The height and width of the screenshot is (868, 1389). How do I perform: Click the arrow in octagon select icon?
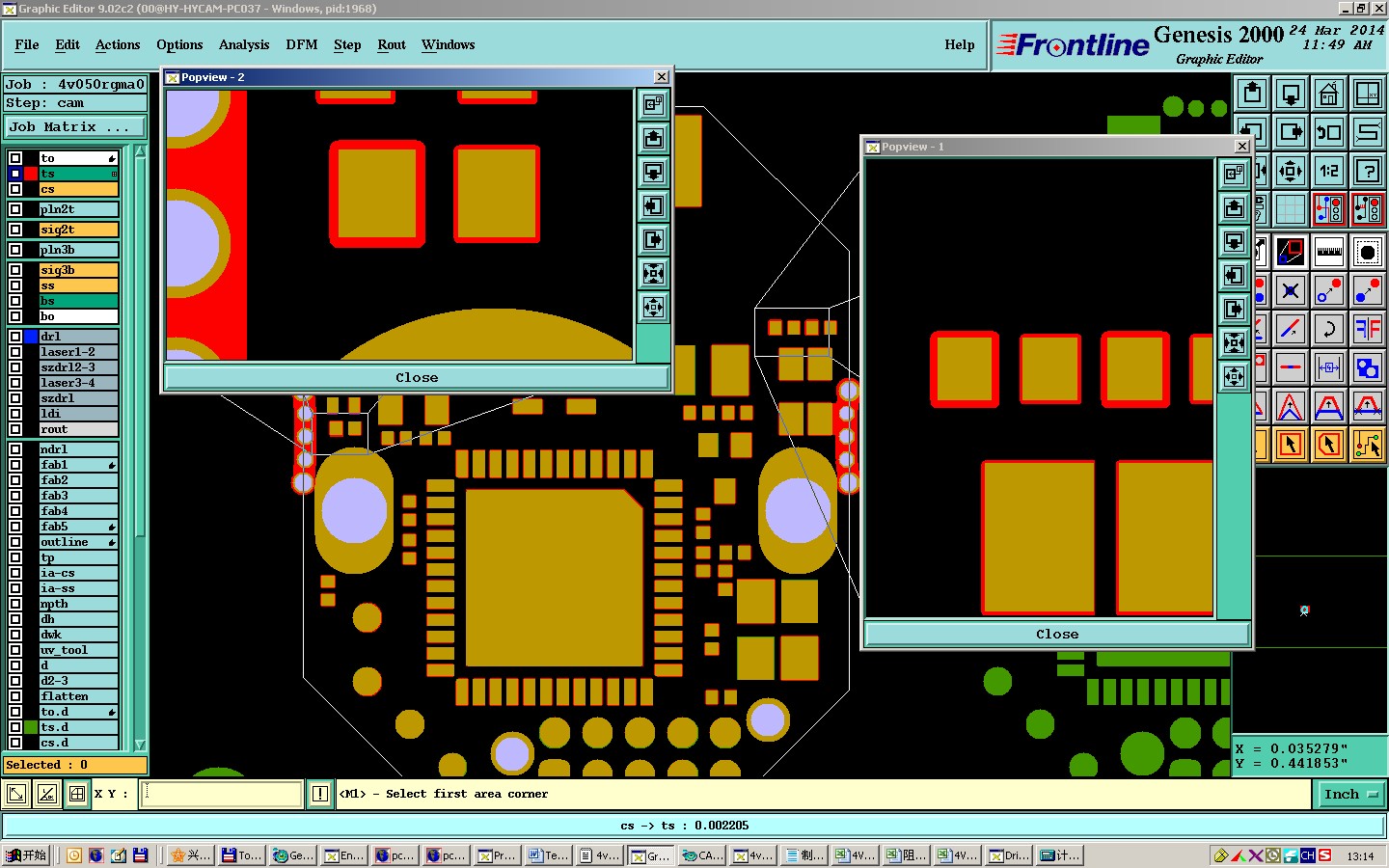(1329, 445)
